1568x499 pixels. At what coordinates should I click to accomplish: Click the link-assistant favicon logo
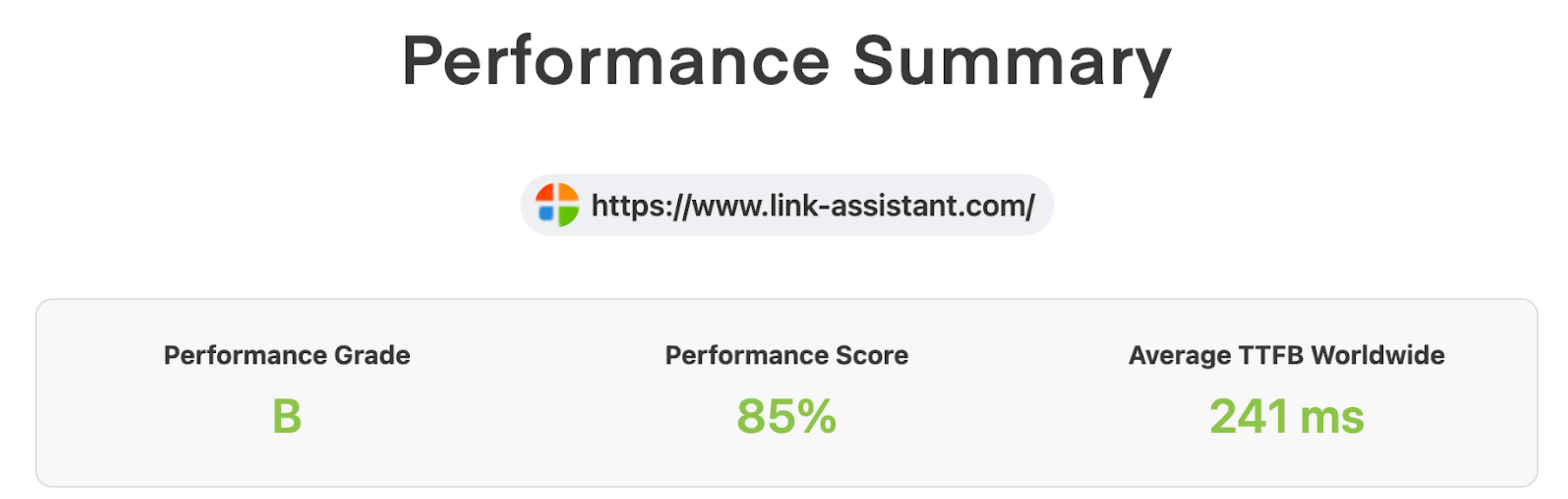click(x=557, y=204)
